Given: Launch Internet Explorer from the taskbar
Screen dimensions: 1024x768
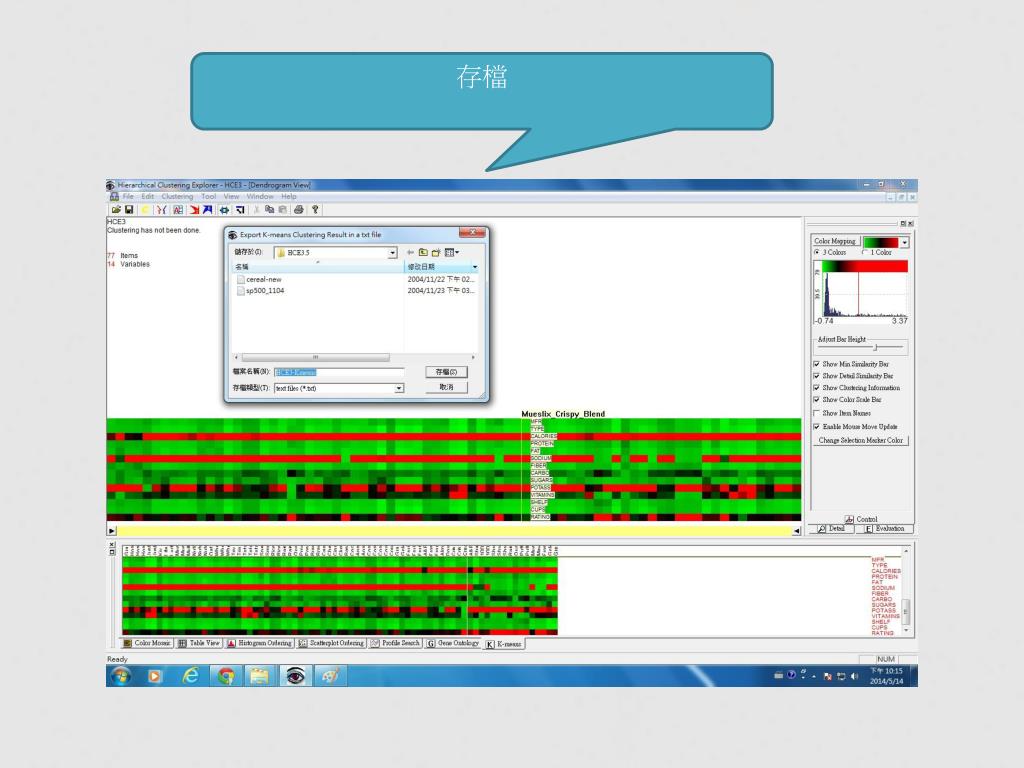Looking at the screenshot, I should 190,676.
